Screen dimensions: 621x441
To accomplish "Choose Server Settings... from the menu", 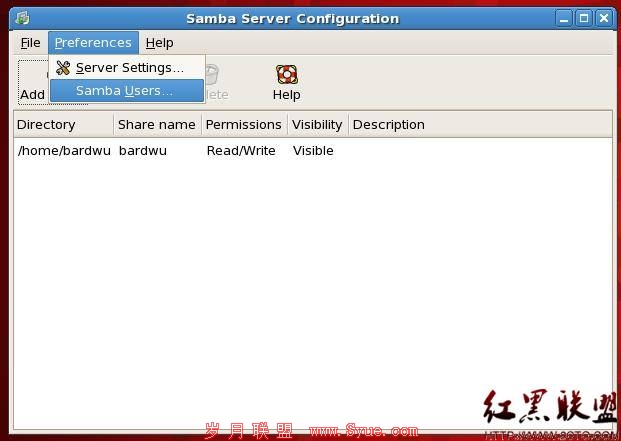I will [127, 68].
